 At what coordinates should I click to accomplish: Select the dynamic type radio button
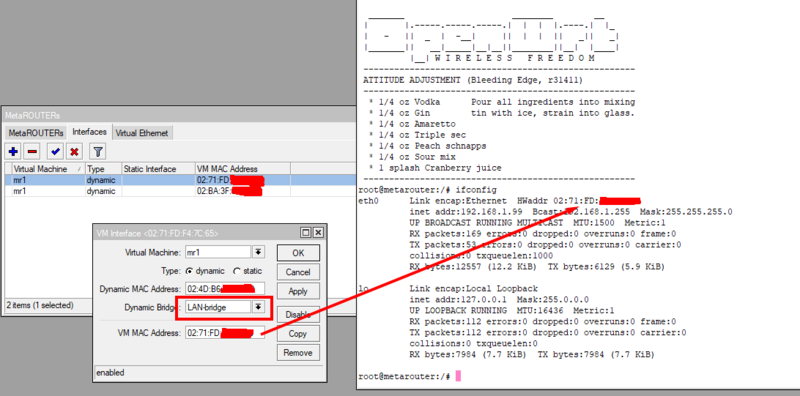189,271
